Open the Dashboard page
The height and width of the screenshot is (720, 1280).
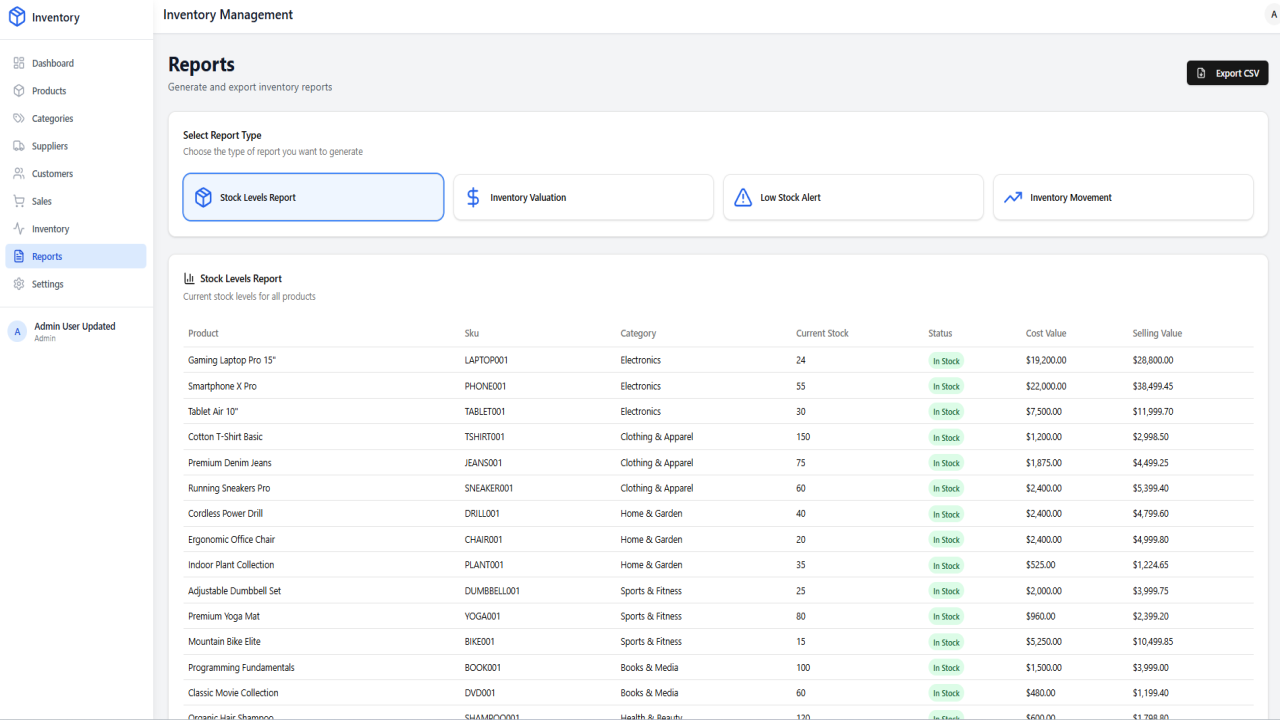point(76,63)
